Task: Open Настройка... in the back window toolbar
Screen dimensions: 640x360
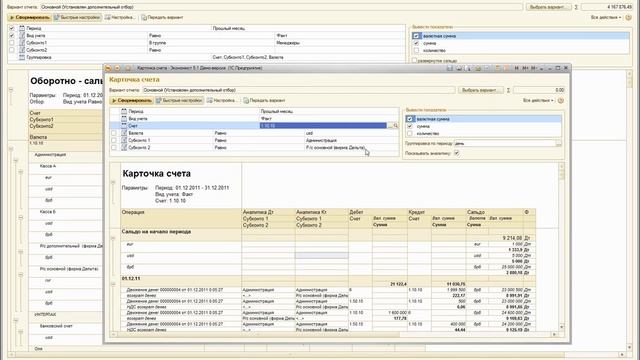Action: 120,18
